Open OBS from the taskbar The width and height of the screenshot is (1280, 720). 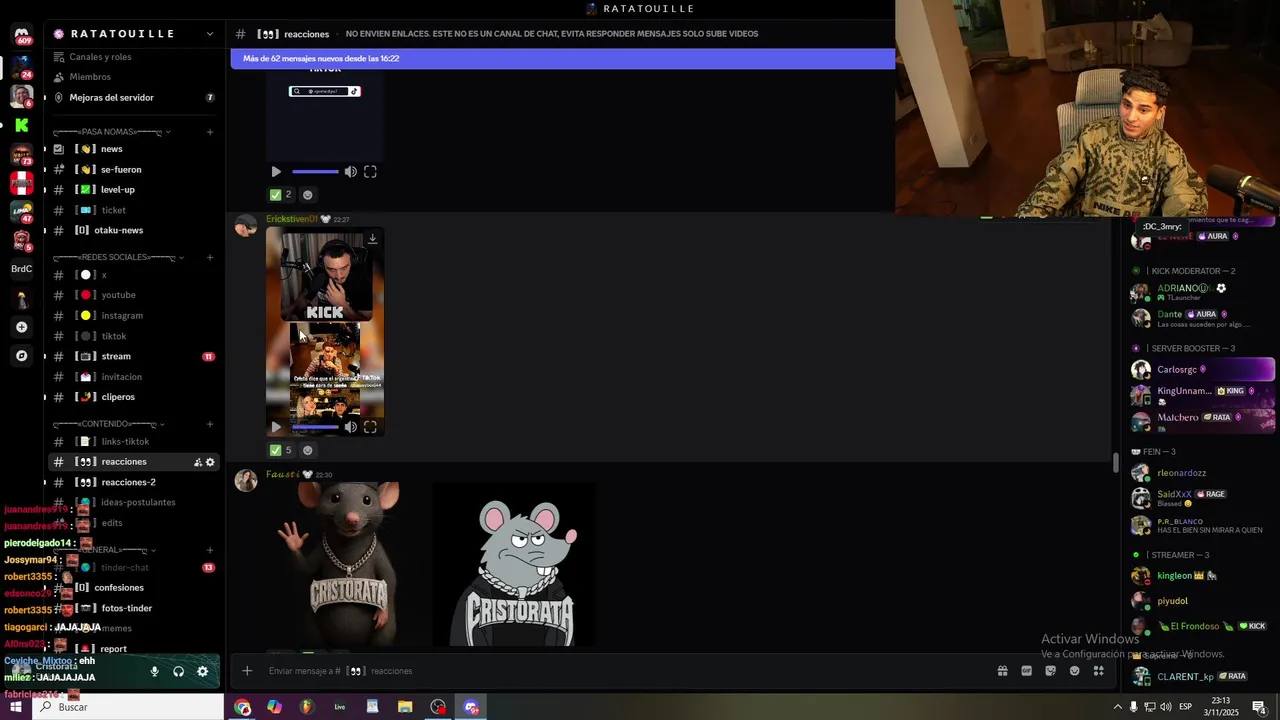coord(438,707)
